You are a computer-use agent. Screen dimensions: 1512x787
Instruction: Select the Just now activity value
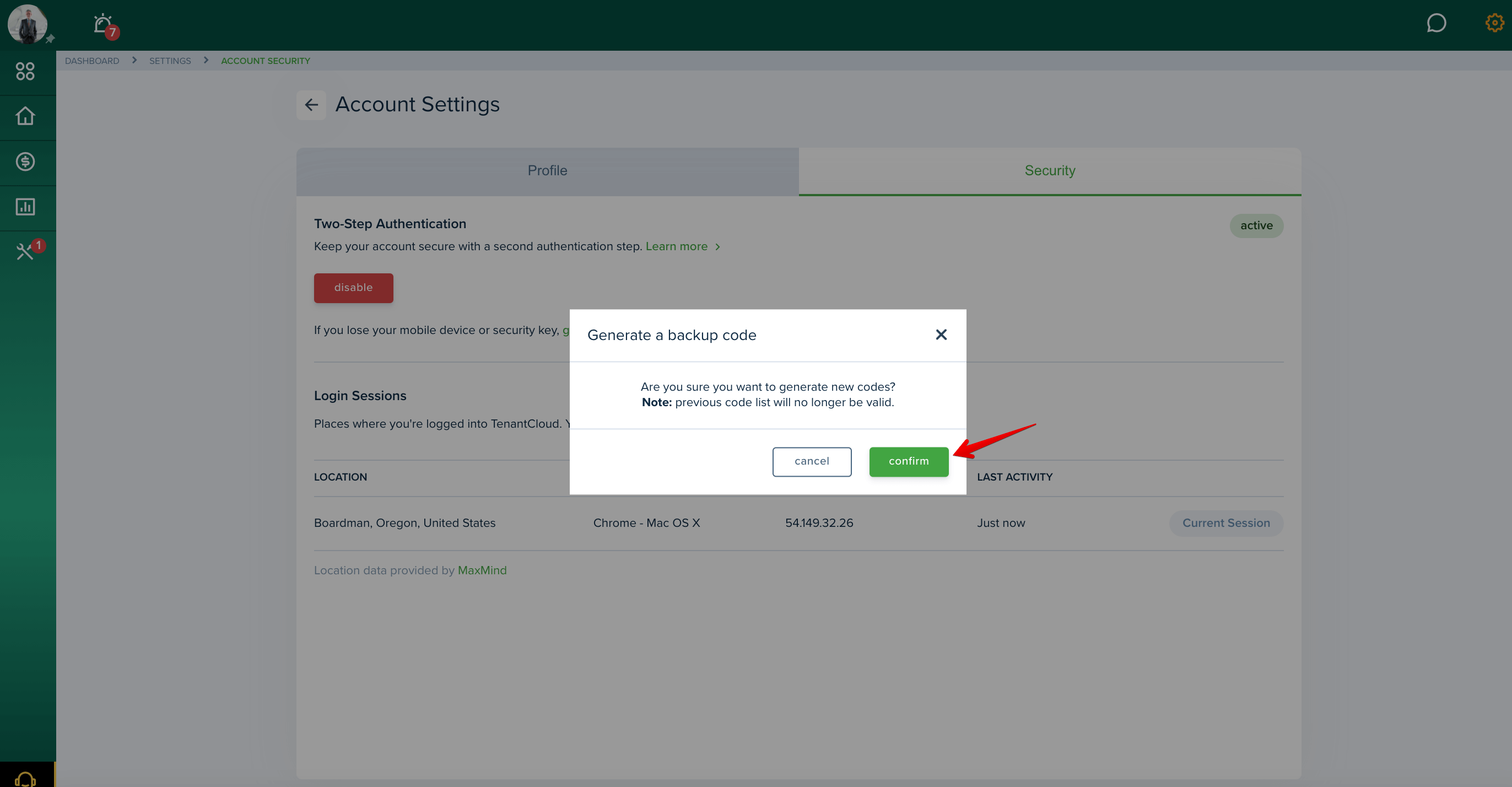[x=1001, y=523]
